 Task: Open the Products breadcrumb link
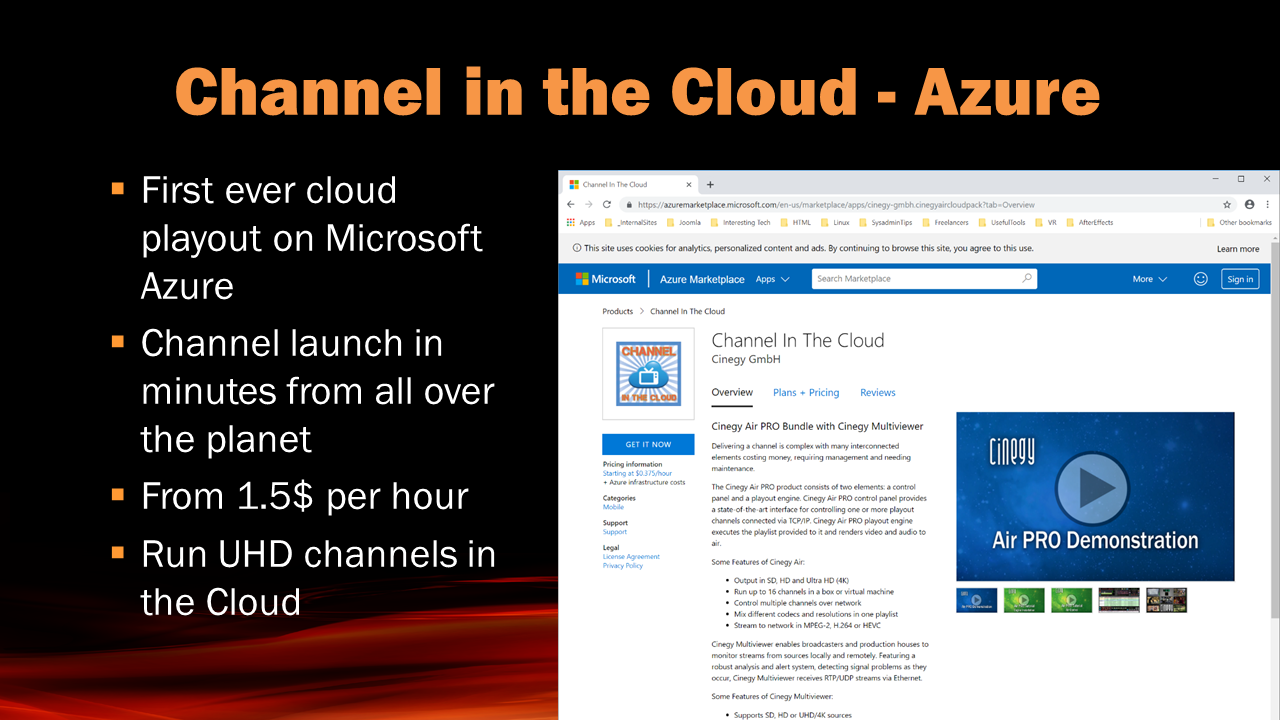point(618,311)
